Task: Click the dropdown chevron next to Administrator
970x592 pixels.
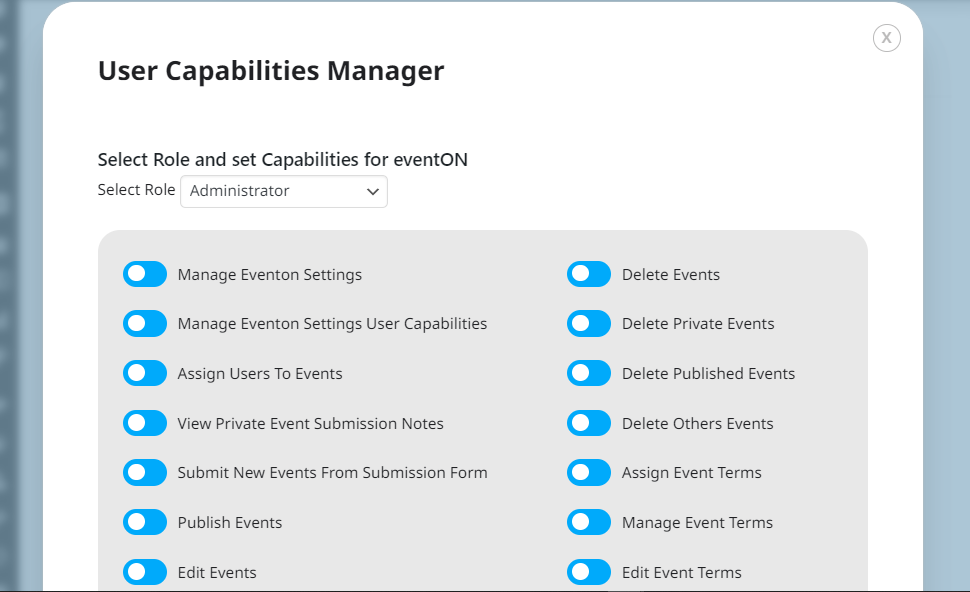Action: click(x=372, y=192)
